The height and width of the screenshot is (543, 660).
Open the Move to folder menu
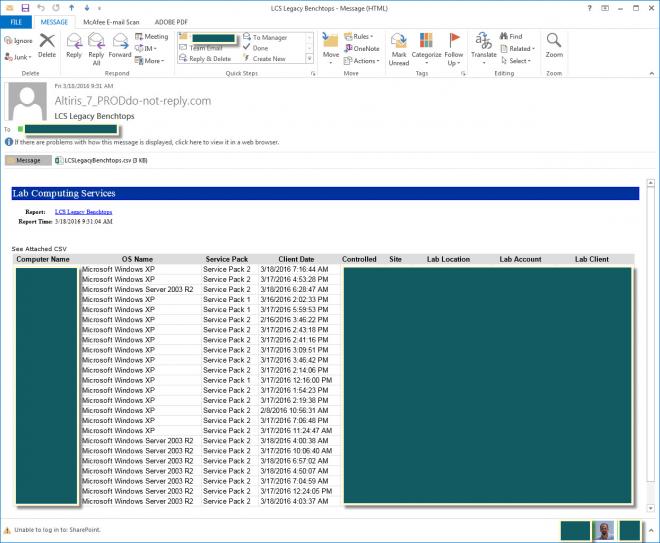coord(330,49)
